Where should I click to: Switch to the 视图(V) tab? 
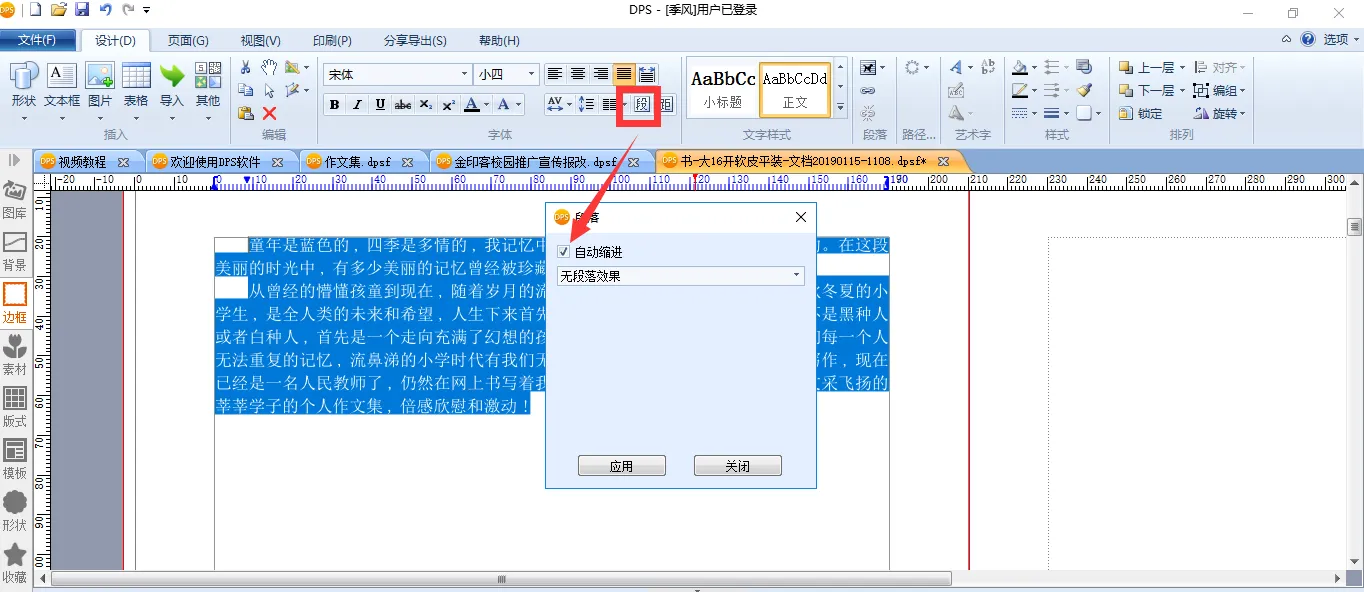(261, 41)
